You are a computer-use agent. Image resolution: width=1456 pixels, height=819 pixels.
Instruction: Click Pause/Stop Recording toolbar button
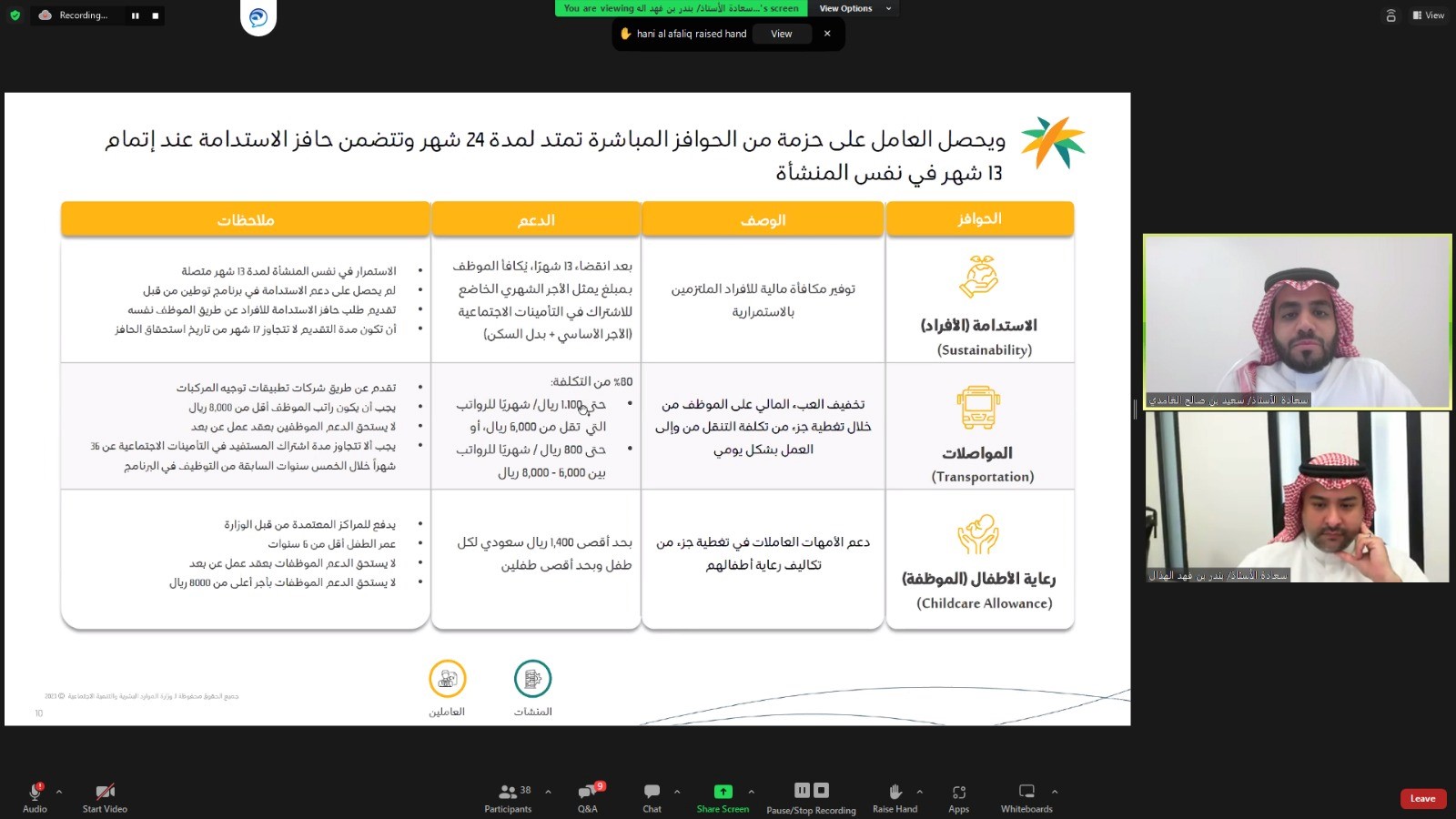pyautogui.click(x=811, y=797)
